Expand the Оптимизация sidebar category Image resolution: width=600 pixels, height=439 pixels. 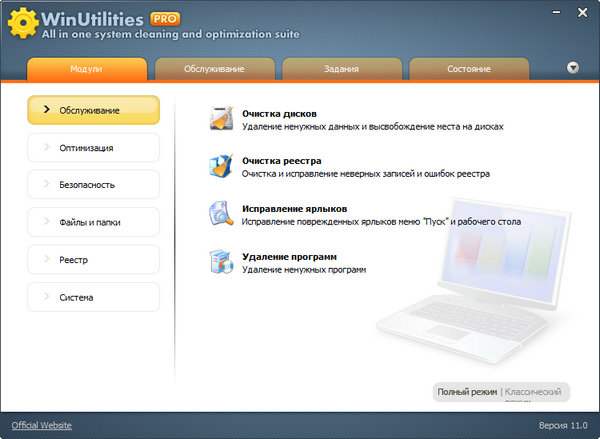tap(93, 148)
